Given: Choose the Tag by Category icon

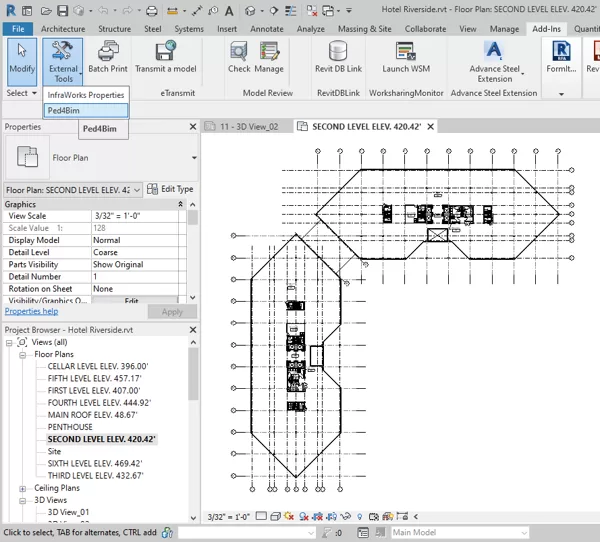Looking at the screenshot, I should pyautogui.click(x=213, y=11).
